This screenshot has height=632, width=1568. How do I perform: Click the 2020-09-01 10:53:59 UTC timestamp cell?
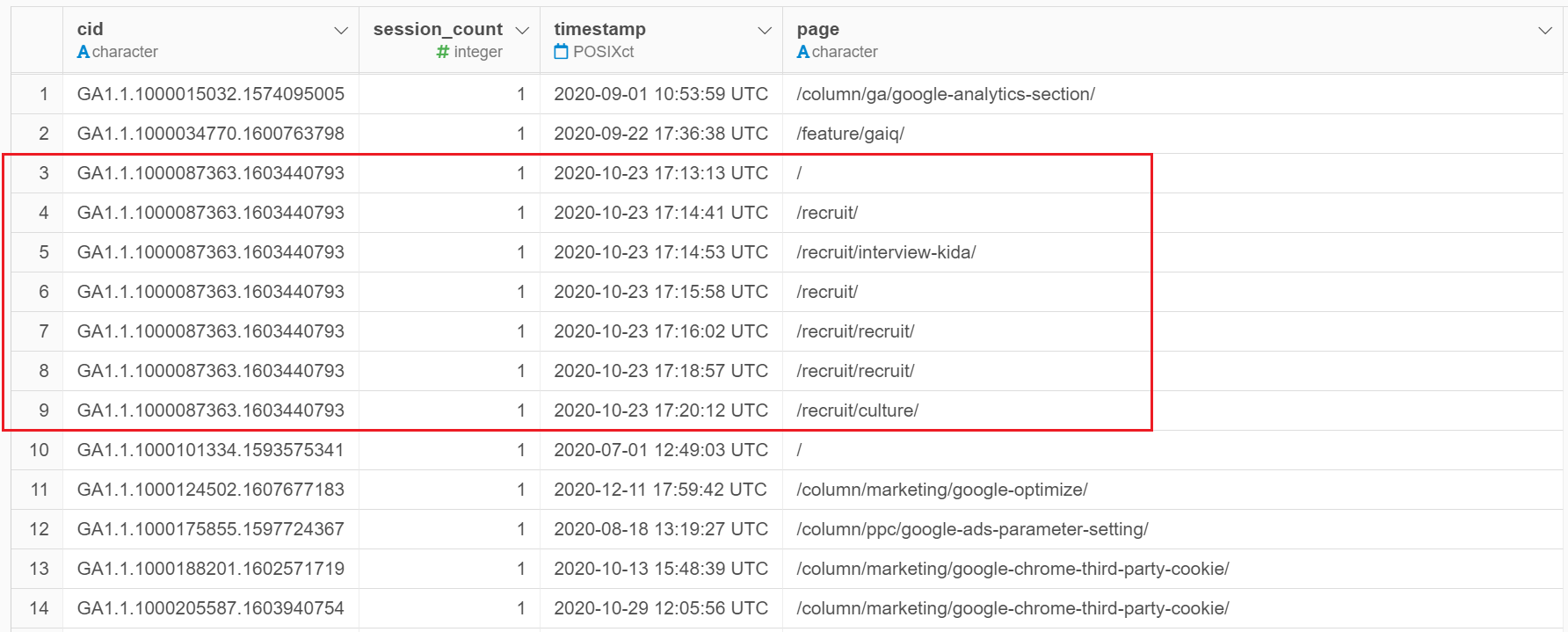661,94
